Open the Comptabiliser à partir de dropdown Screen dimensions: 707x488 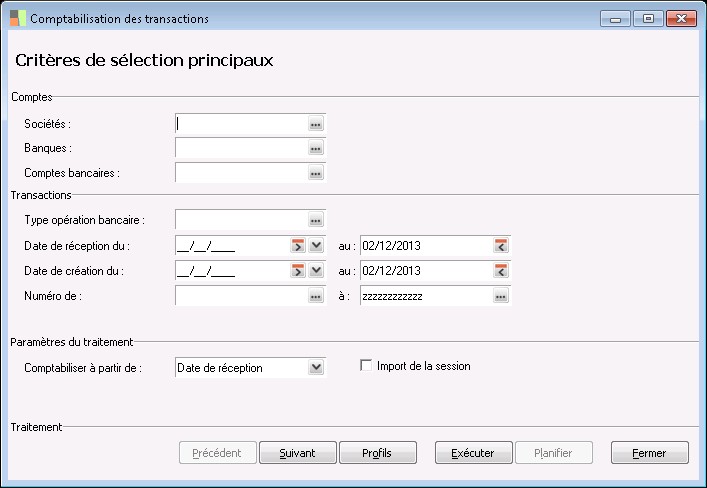tap(317, 368)
